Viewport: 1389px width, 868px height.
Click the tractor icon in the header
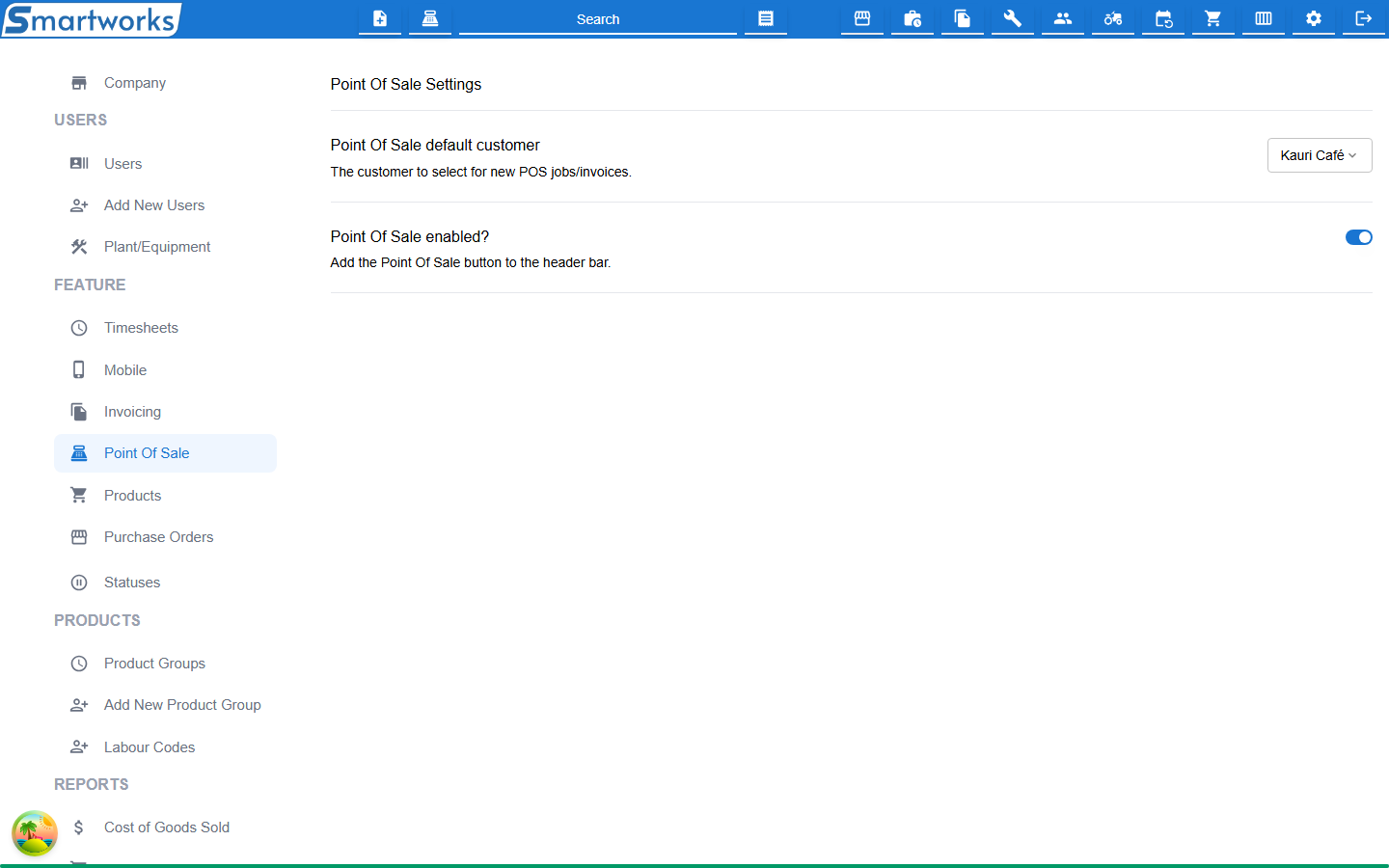[1113, 18]
